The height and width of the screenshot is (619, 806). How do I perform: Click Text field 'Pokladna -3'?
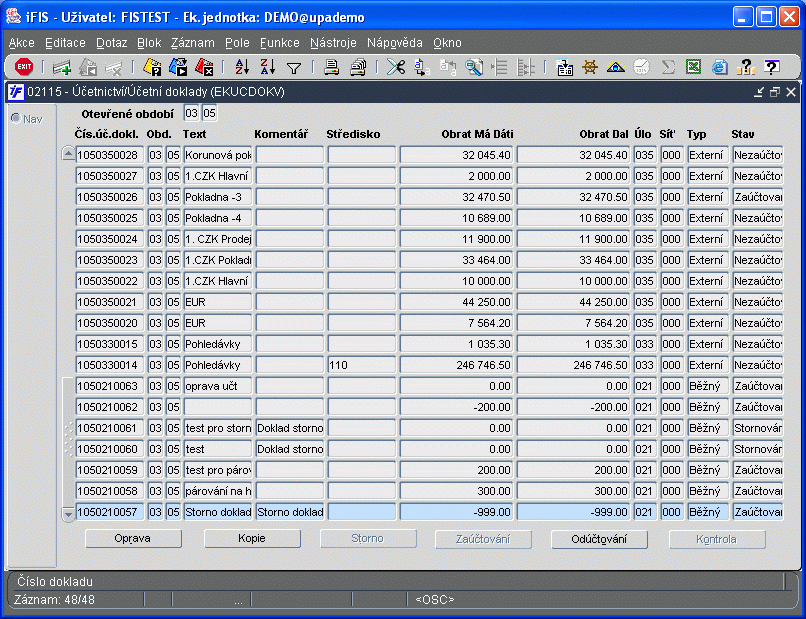click(x=217, y=197)
